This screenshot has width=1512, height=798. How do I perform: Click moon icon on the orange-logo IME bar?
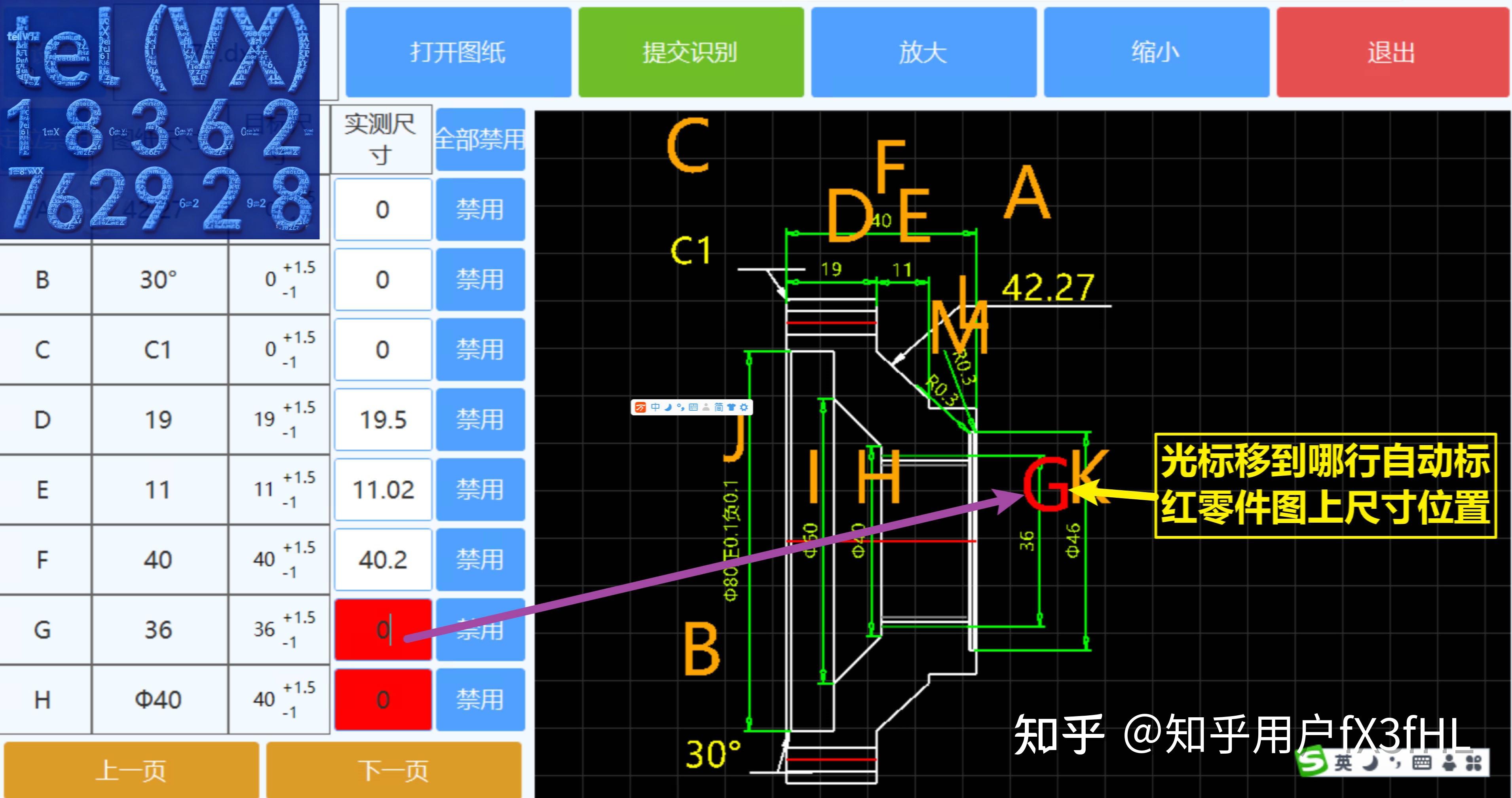click(669, 407)
